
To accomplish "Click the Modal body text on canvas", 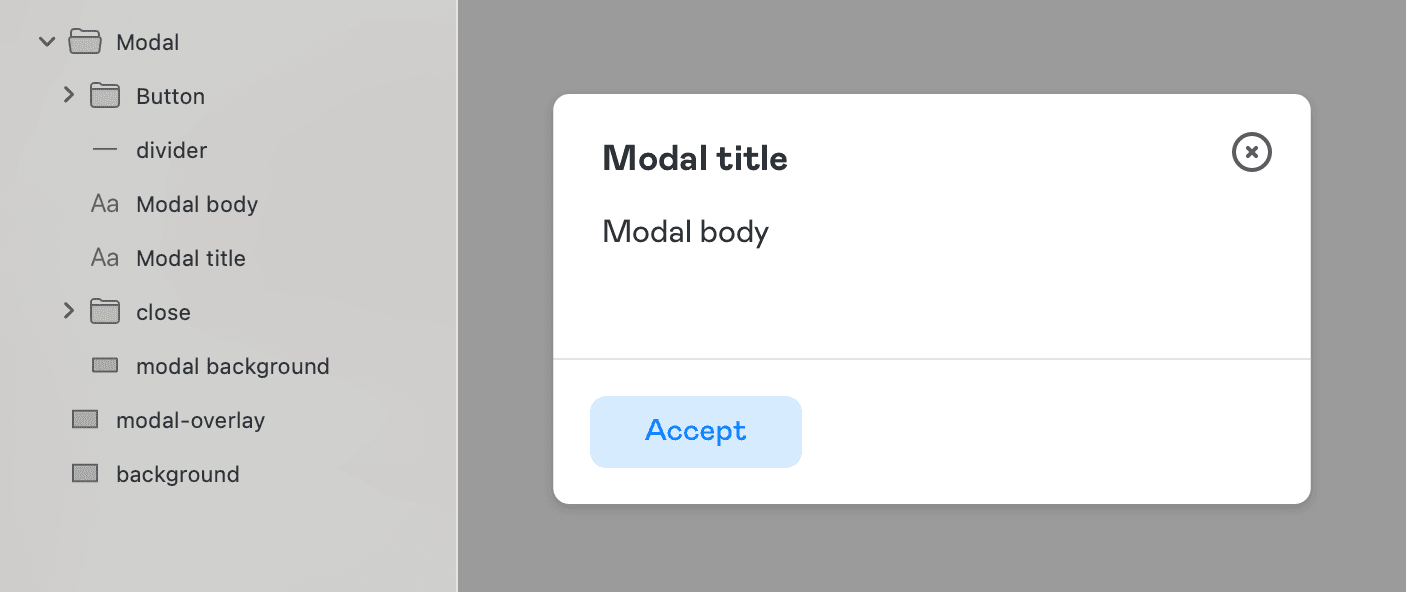I will coord(685,231).
